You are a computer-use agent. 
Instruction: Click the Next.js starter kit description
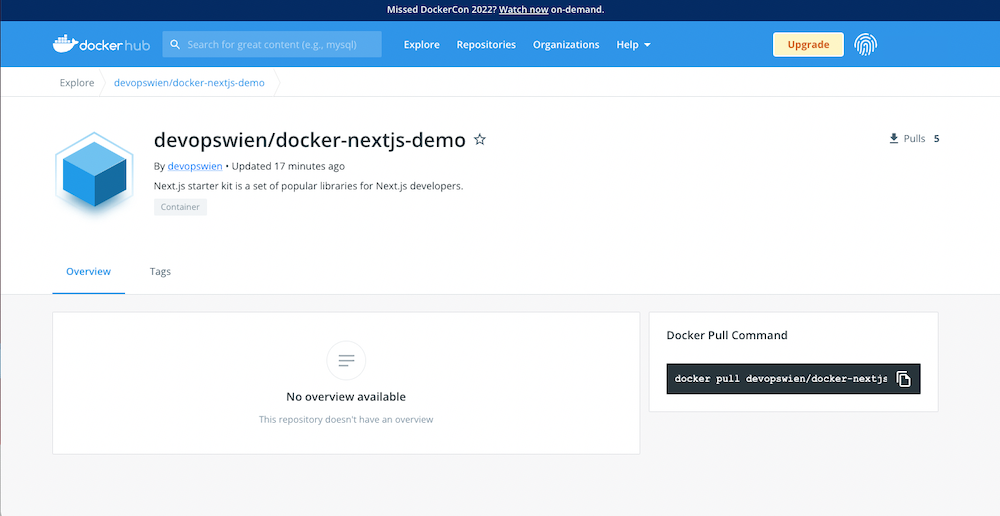tap(308, 186)
